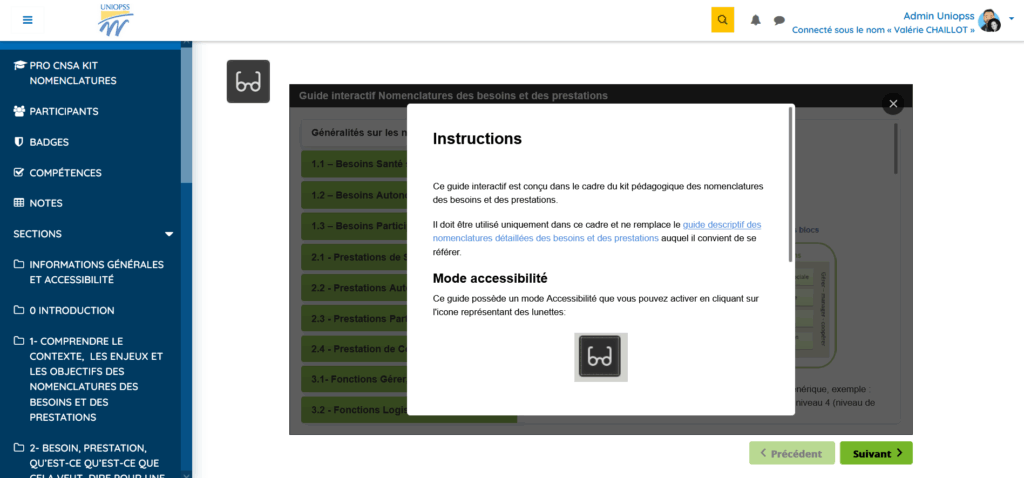Click the glasses image inside Instructions
The height and width of the screenshot is (478, 1024).
point(601,356)
